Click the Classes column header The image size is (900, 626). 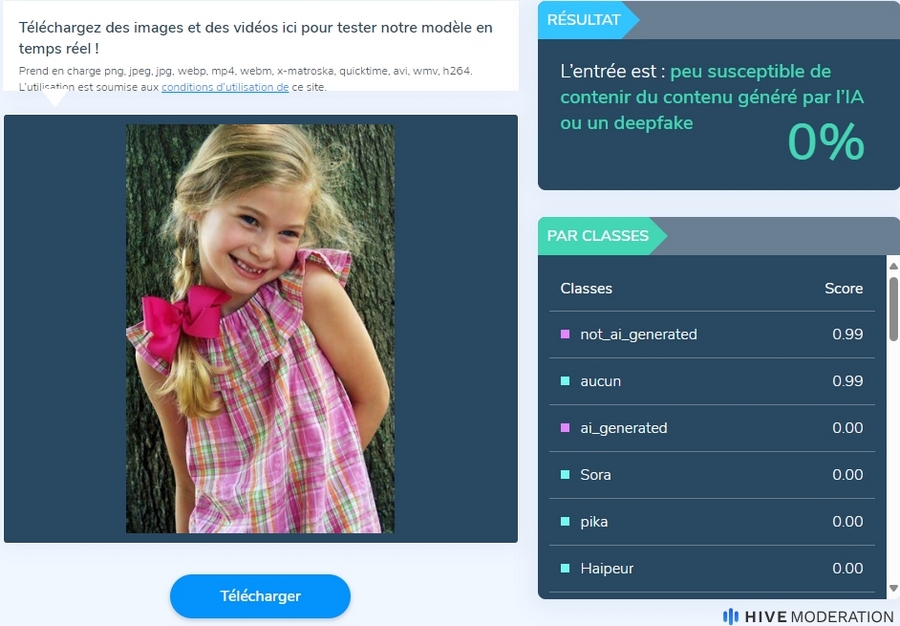pos(586,289)
